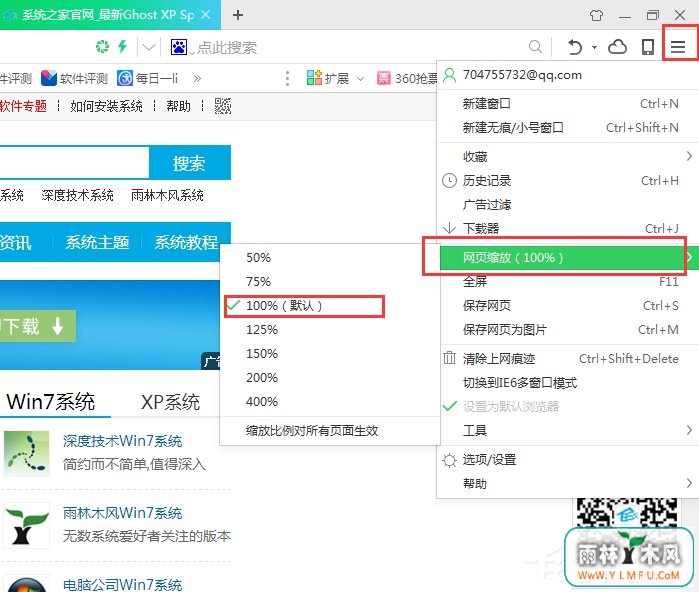The width and height of the screenshot is (699, 592).
Task: Click the magnifier search icon
Action: (535, 46)
